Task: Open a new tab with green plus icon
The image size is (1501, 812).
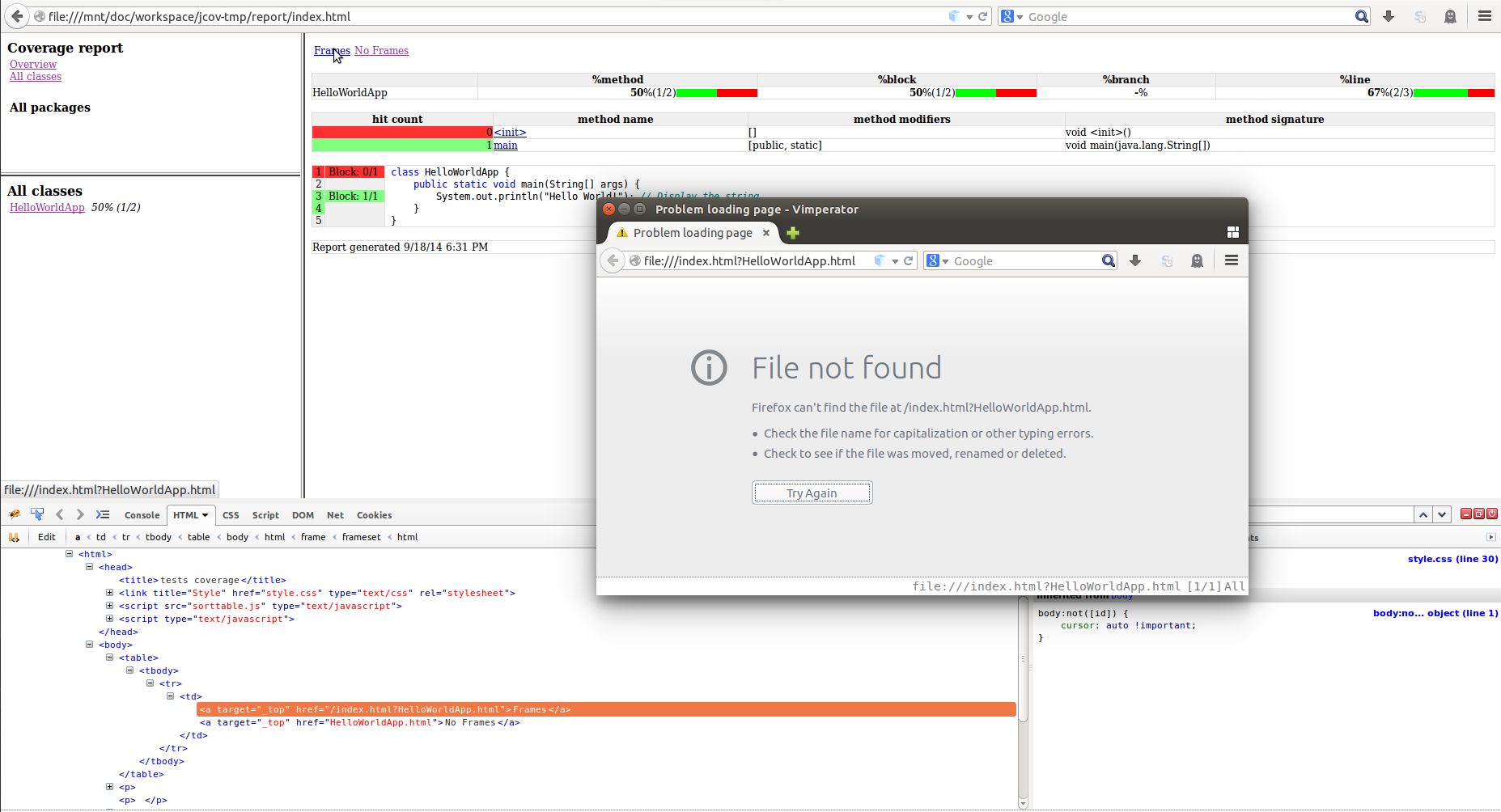Action: [x=793, y=233]
